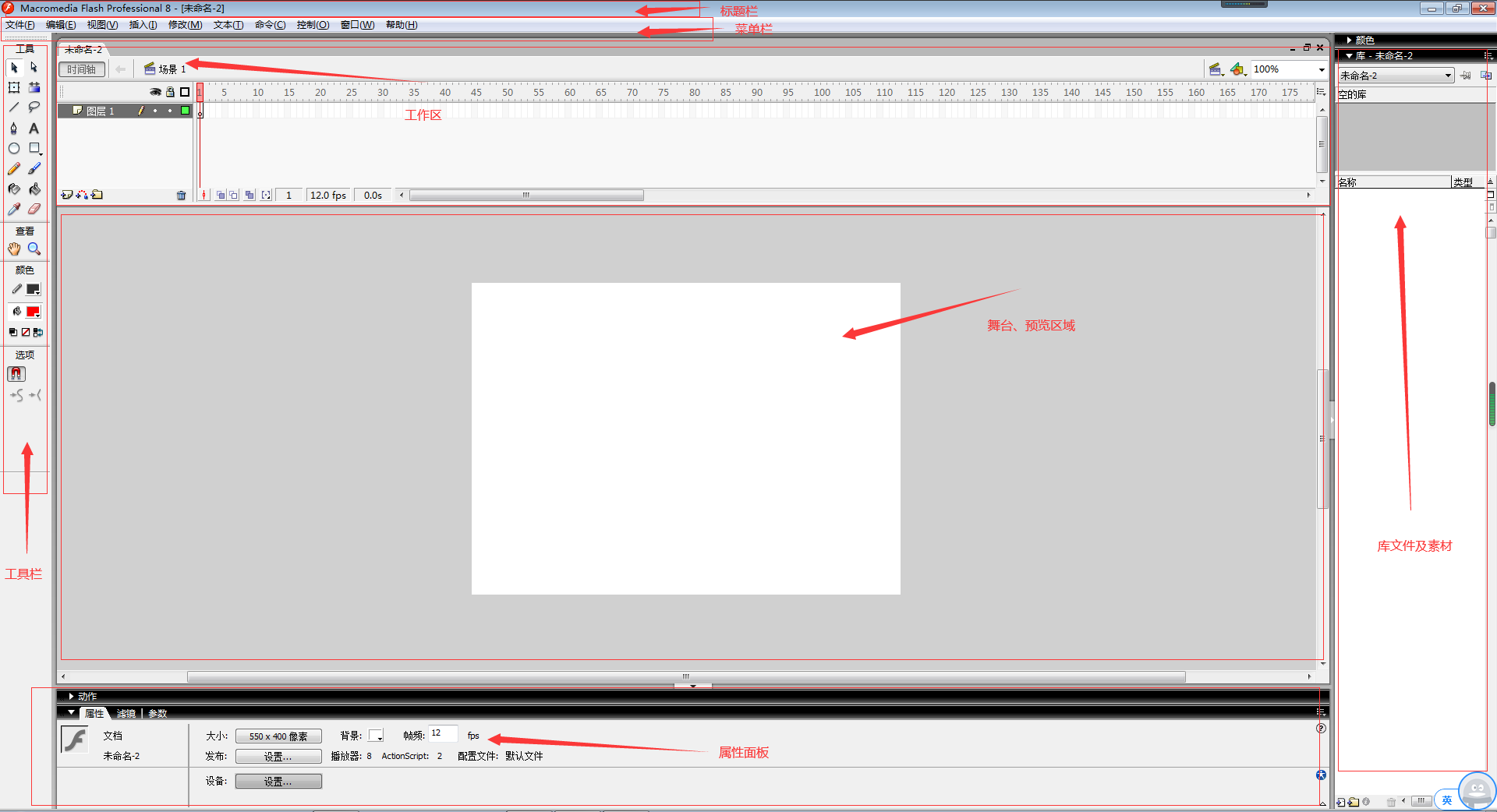Image resolution: width=1497 pixels, height=812 pixels.
Task: Toggle outline green square for 图层 1
Action: coord(185,111)
